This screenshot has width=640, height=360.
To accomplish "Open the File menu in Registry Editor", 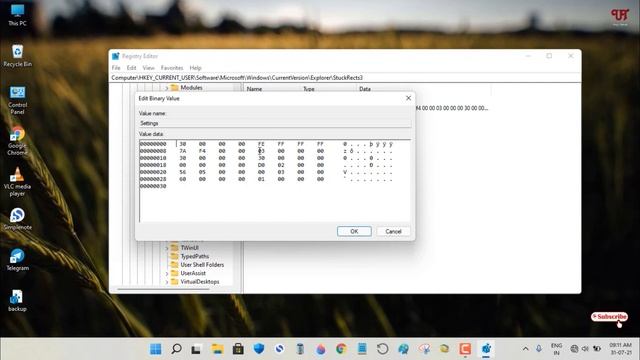I will [x=116, y=68].
